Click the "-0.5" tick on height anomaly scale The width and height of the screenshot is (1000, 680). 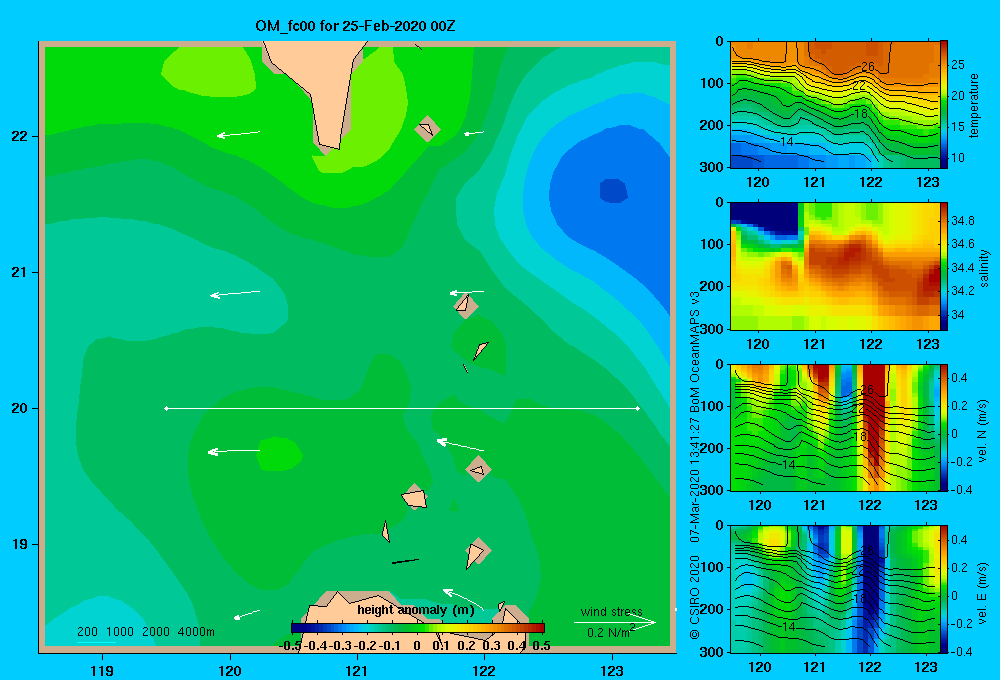pyautogui.click(x=290, y=646)
